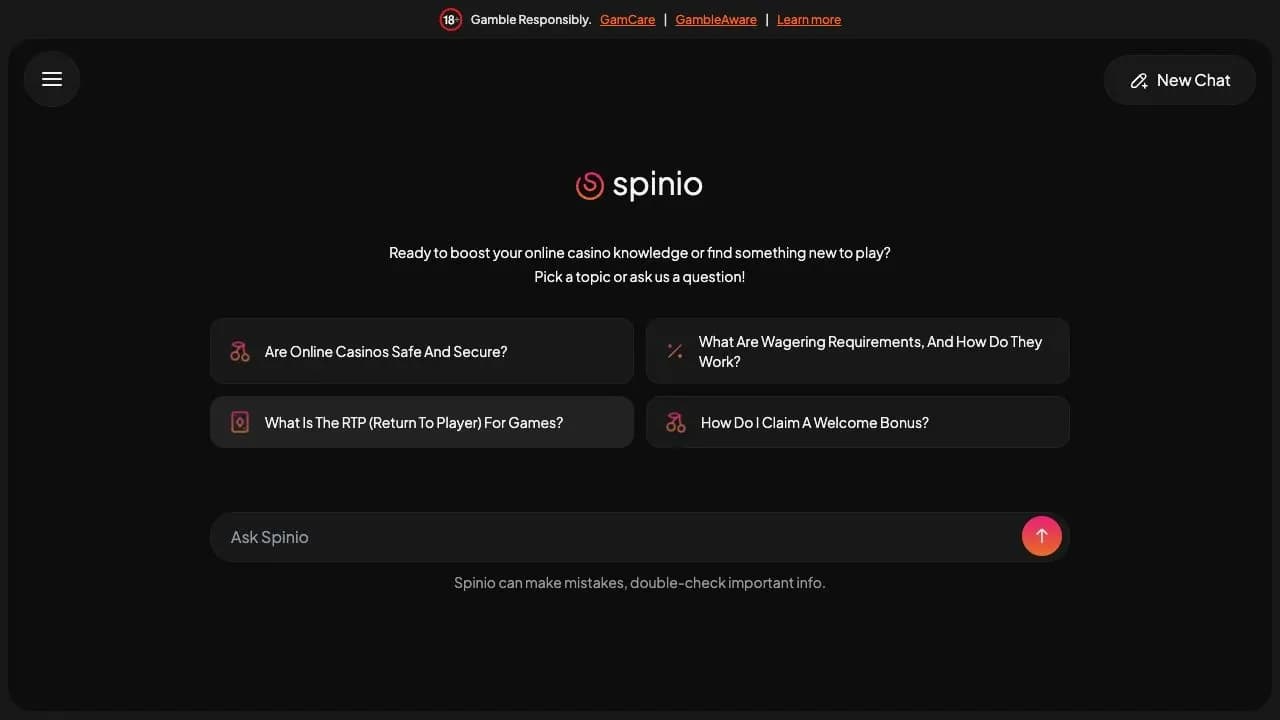Screen dimensions: 1280x720
Task: Click the 'Ready to boost your online casino knowledge' line
Action: pyautogui.click(x=640, y=253)
